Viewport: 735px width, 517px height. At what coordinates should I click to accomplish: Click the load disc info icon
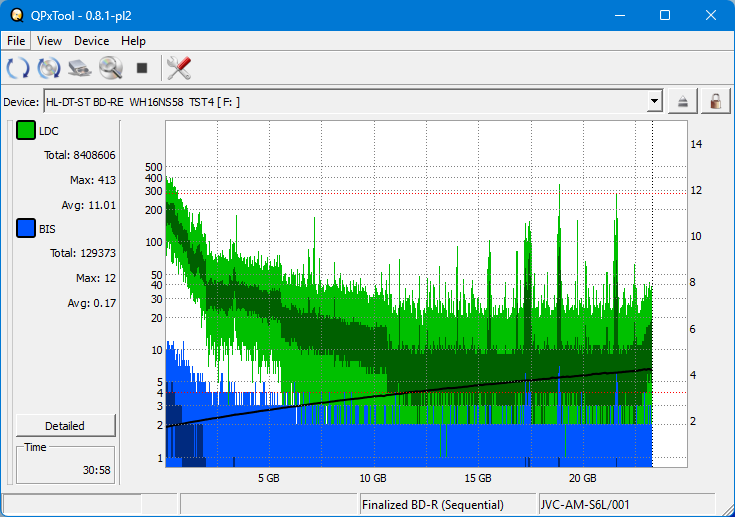click(x=48, y=68)
